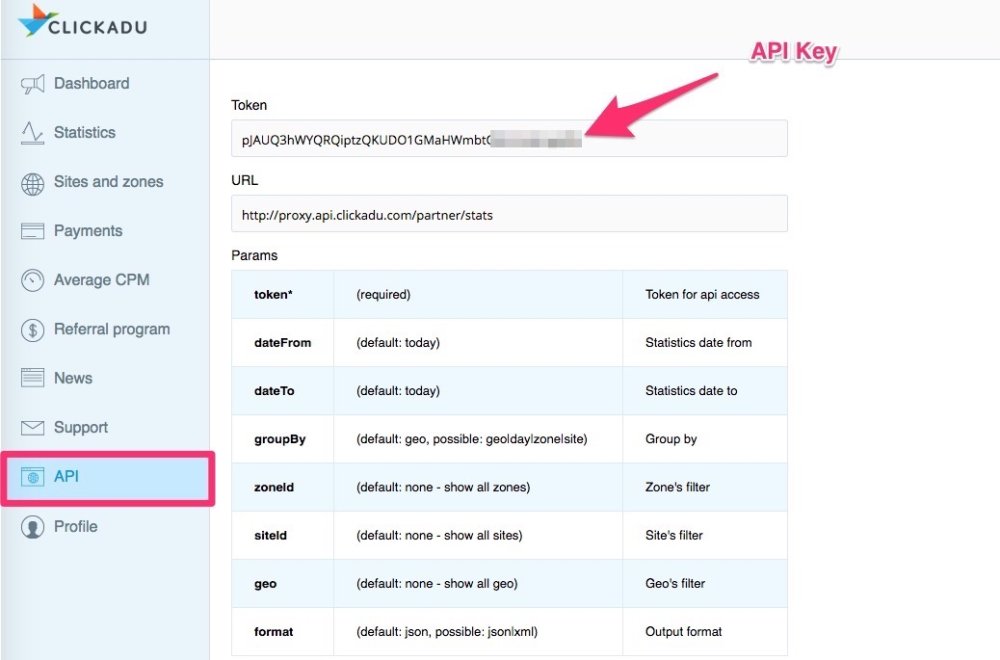Click 'show all zones' default cell
The height and width of the screenshot is (660, 1000).
[478, 487]
